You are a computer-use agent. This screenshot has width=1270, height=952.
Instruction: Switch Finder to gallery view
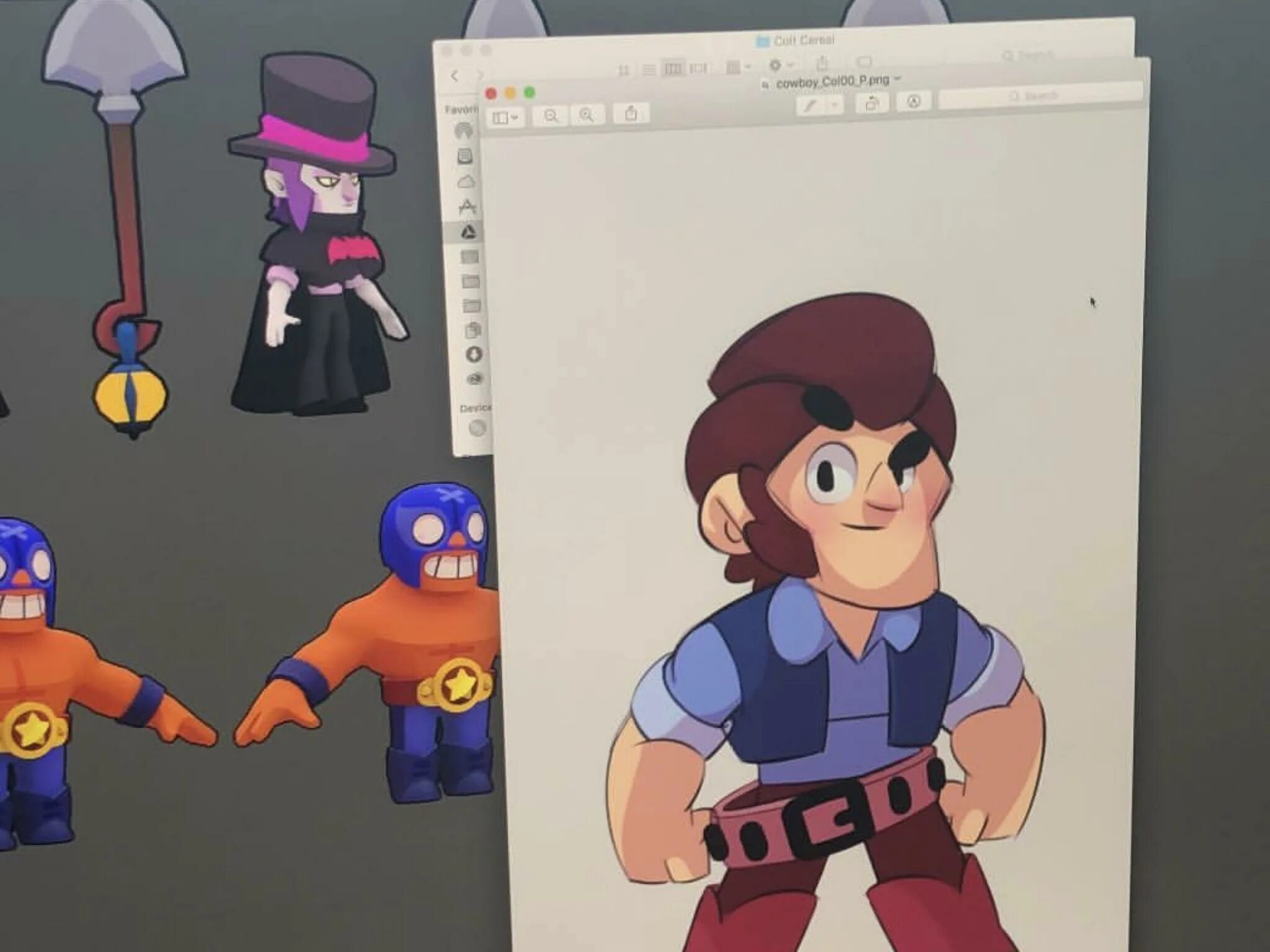(x=698, y=68)
